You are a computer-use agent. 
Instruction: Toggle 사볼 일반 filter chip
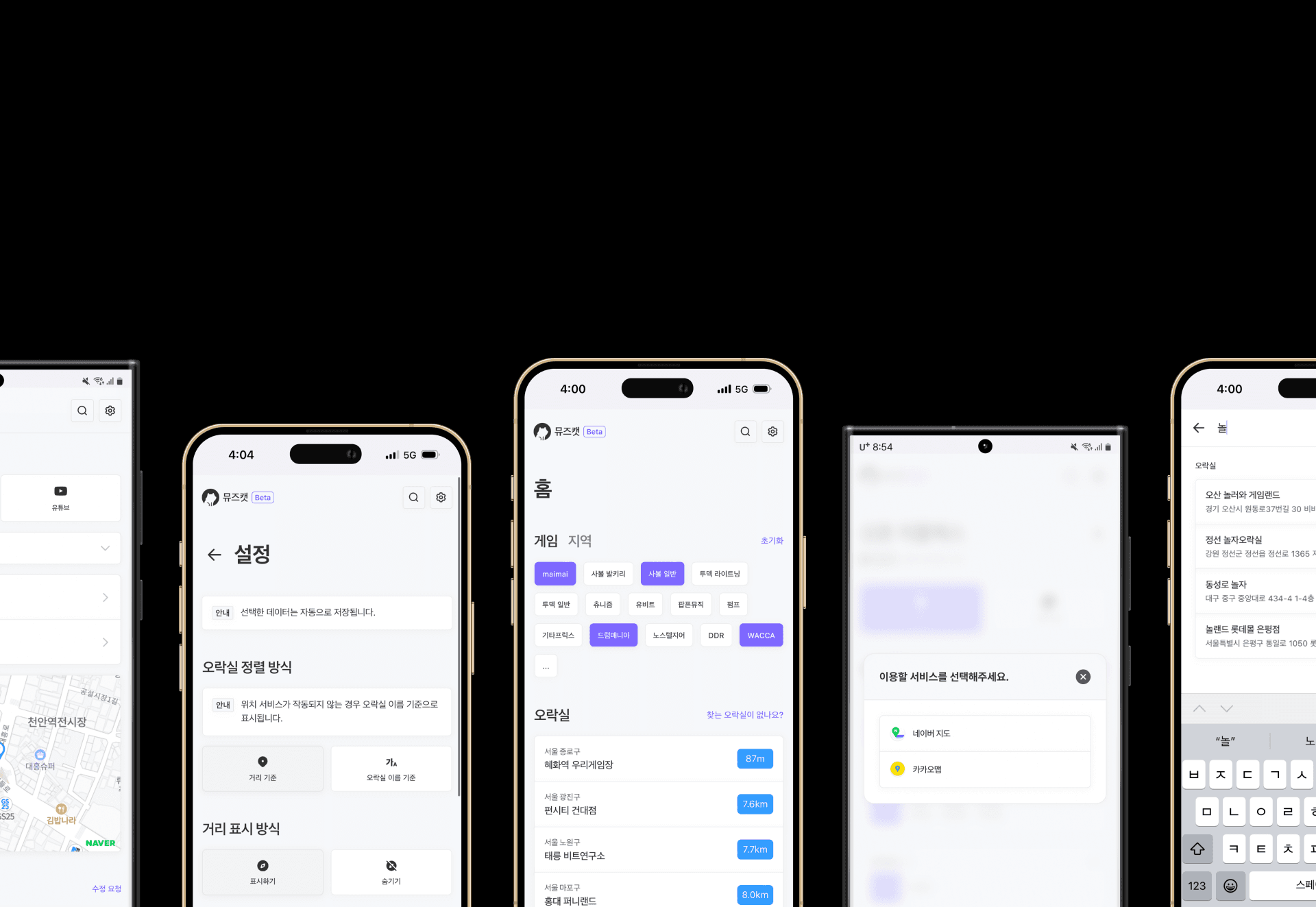pos(661,573)
